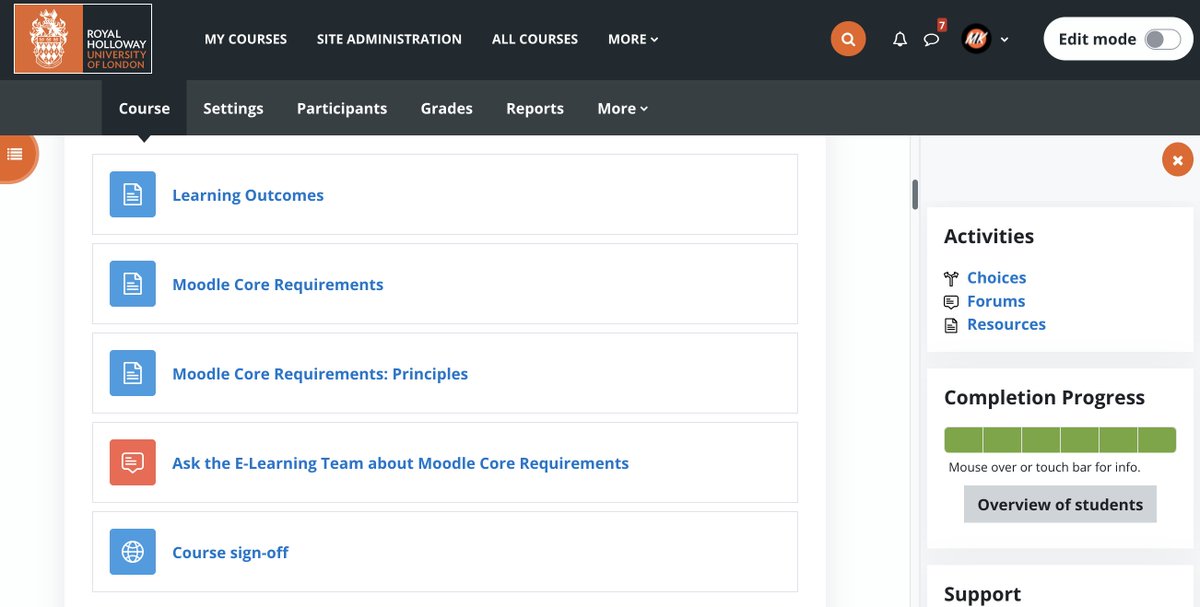Click the Forums icon in the Activities block

coord(951,301)
